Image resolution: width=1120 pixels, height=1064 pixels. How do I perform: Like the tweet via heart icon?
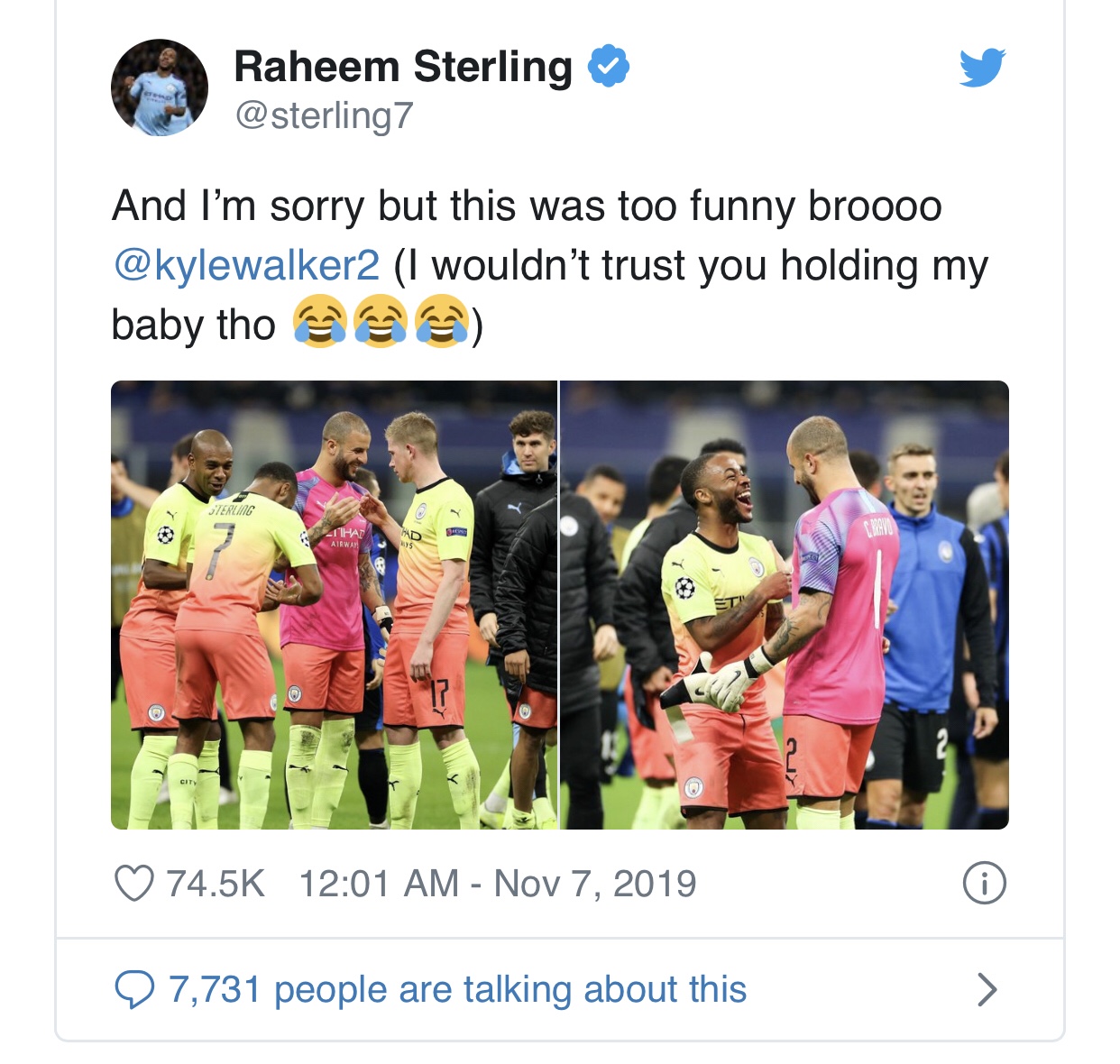coord(133,883)
